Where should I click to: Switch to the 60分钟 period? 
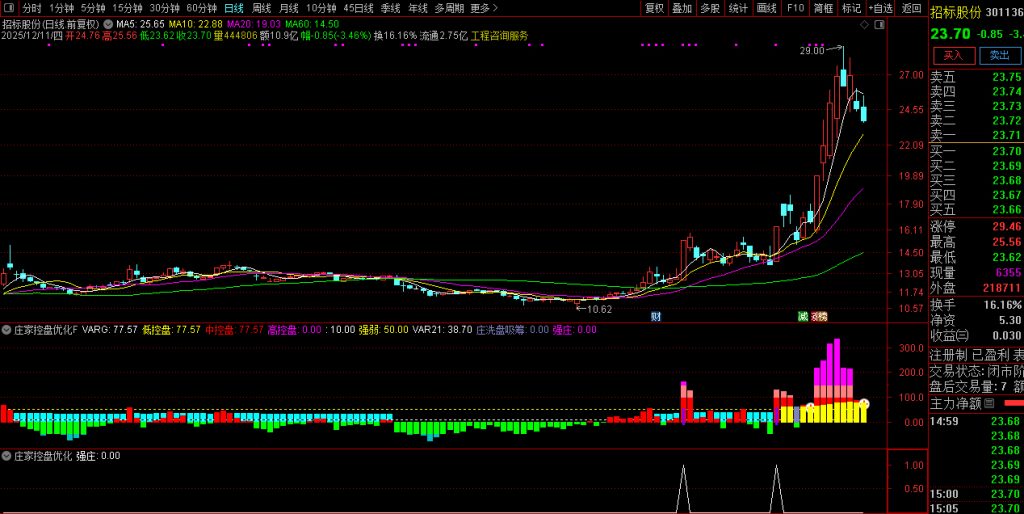pyautogui.click(x=201, y=8)
